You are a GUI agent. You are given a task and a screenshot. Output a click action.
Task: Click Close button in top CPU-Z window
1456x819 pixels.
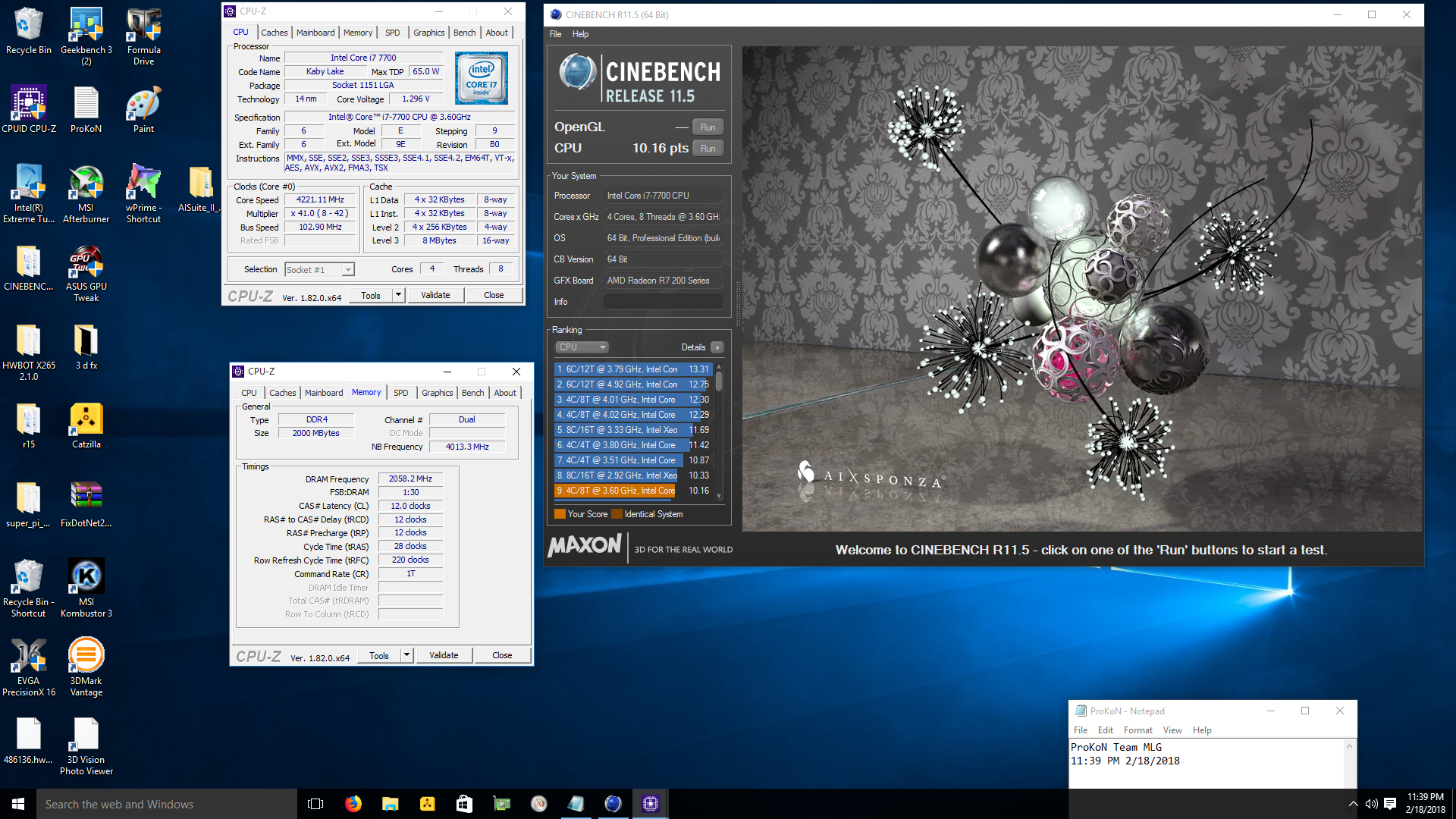[494, 295]
